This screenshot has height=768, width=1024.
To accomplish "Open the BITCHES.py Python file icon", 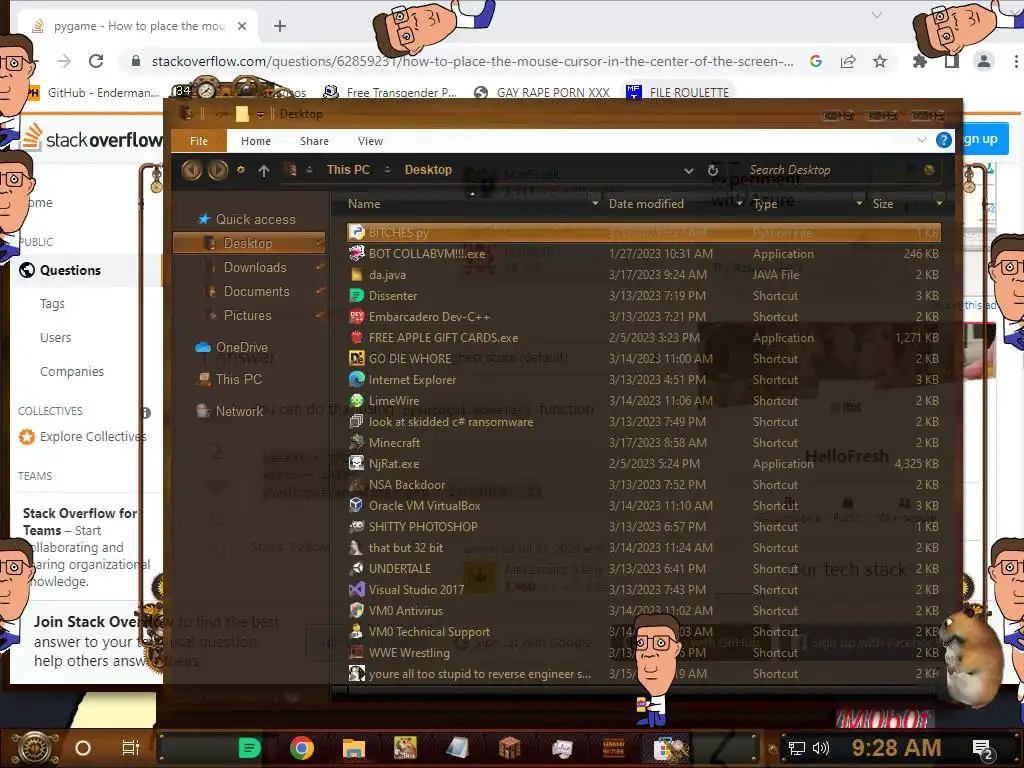I will coord(357,232).
